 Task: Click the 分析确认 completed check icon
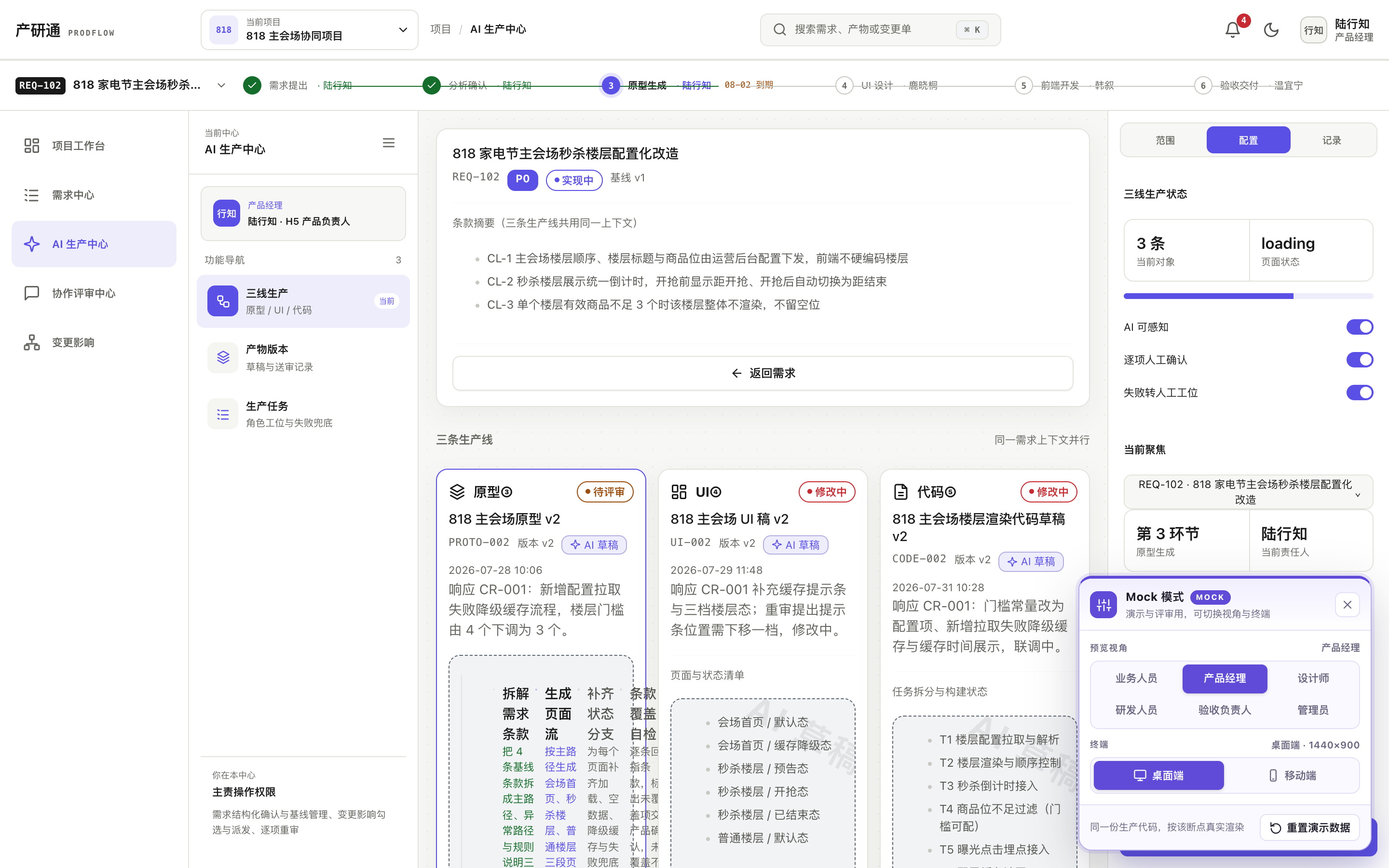coord(431,85)
